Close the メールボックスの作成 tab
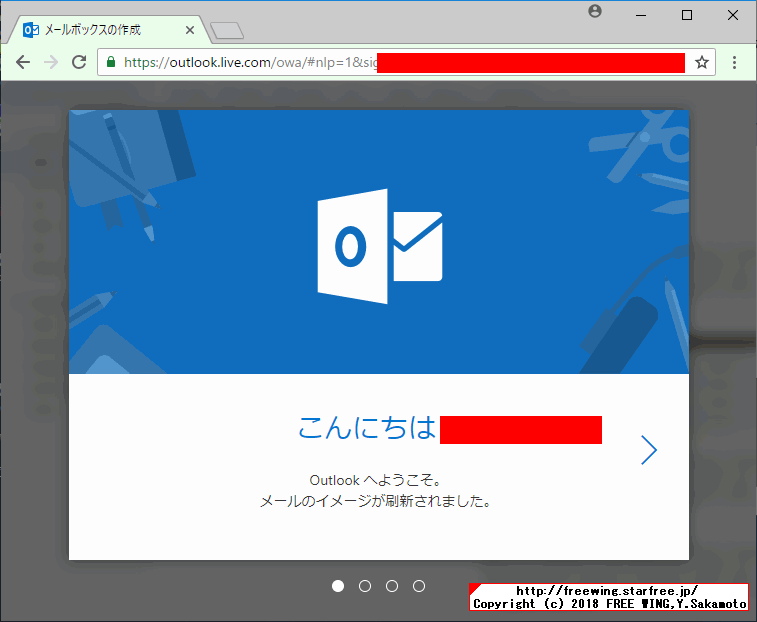The image size is (757, 622). [190, 30]
